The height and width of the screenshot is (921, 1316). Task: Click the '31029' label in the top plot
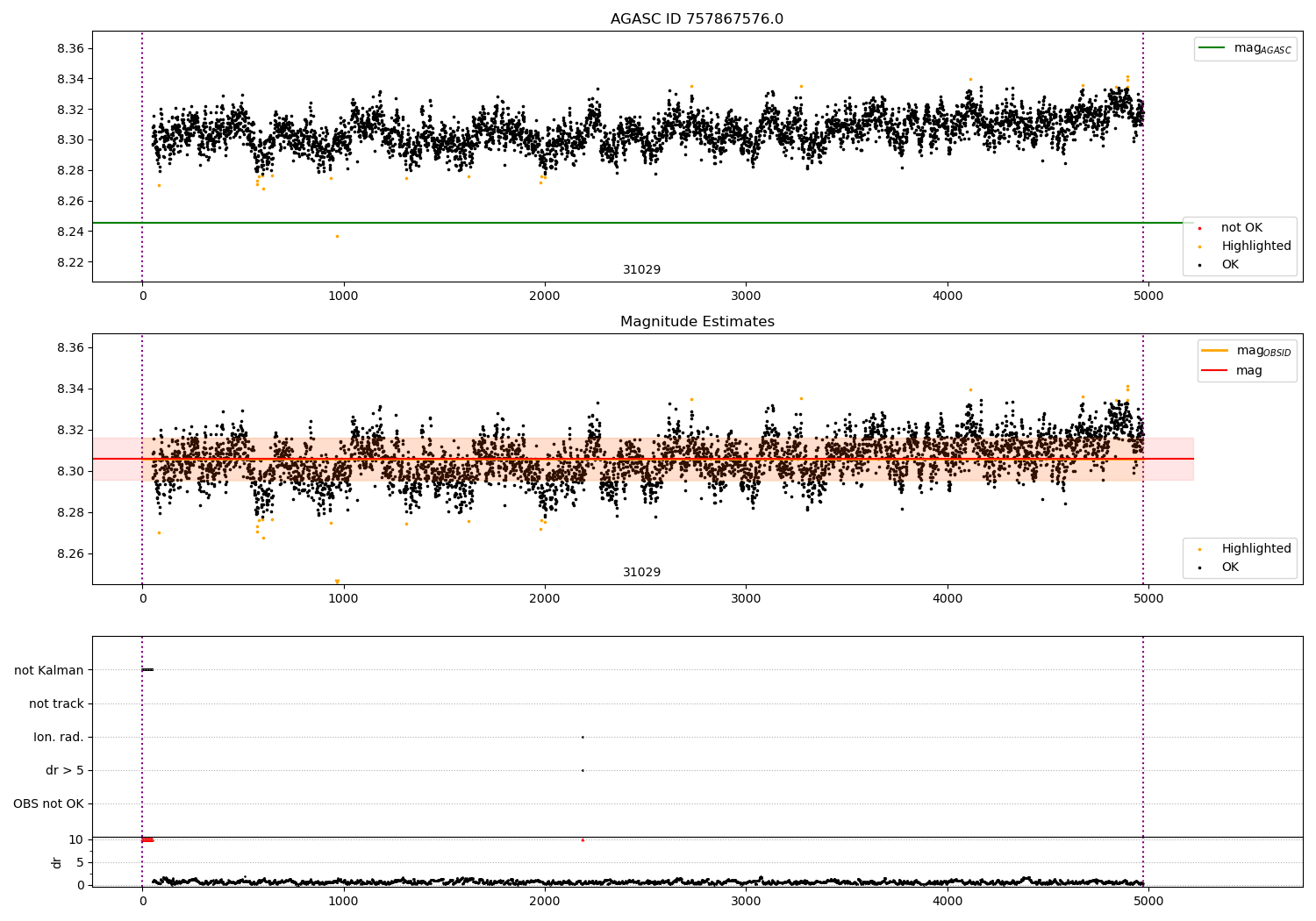tap(641, 270)
